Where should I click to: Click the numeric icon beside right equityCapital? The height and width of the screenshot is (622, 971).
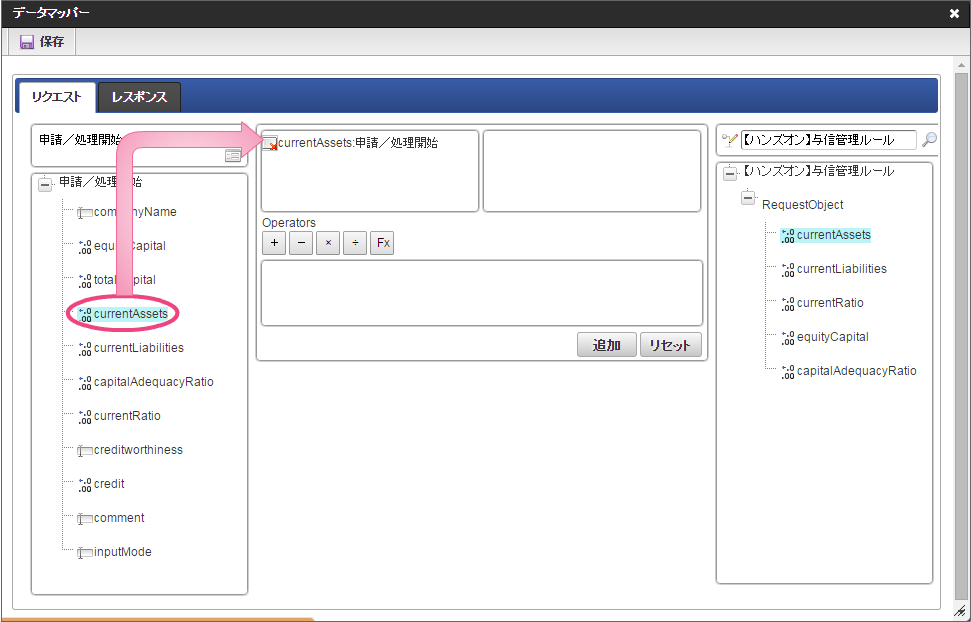(788, 338)
